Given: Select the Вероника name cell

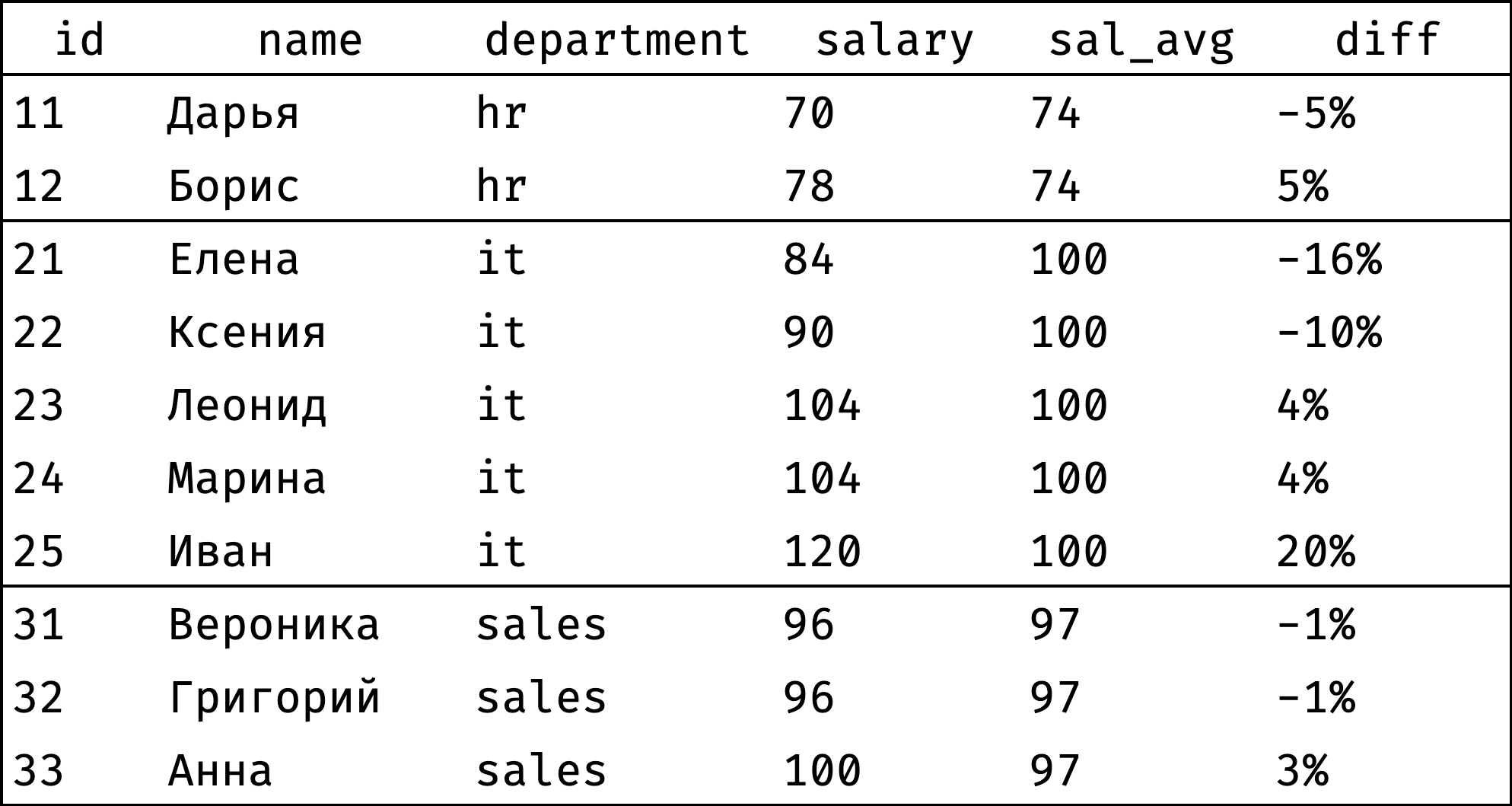Looking at the screenshot, I should coord(274,625).
